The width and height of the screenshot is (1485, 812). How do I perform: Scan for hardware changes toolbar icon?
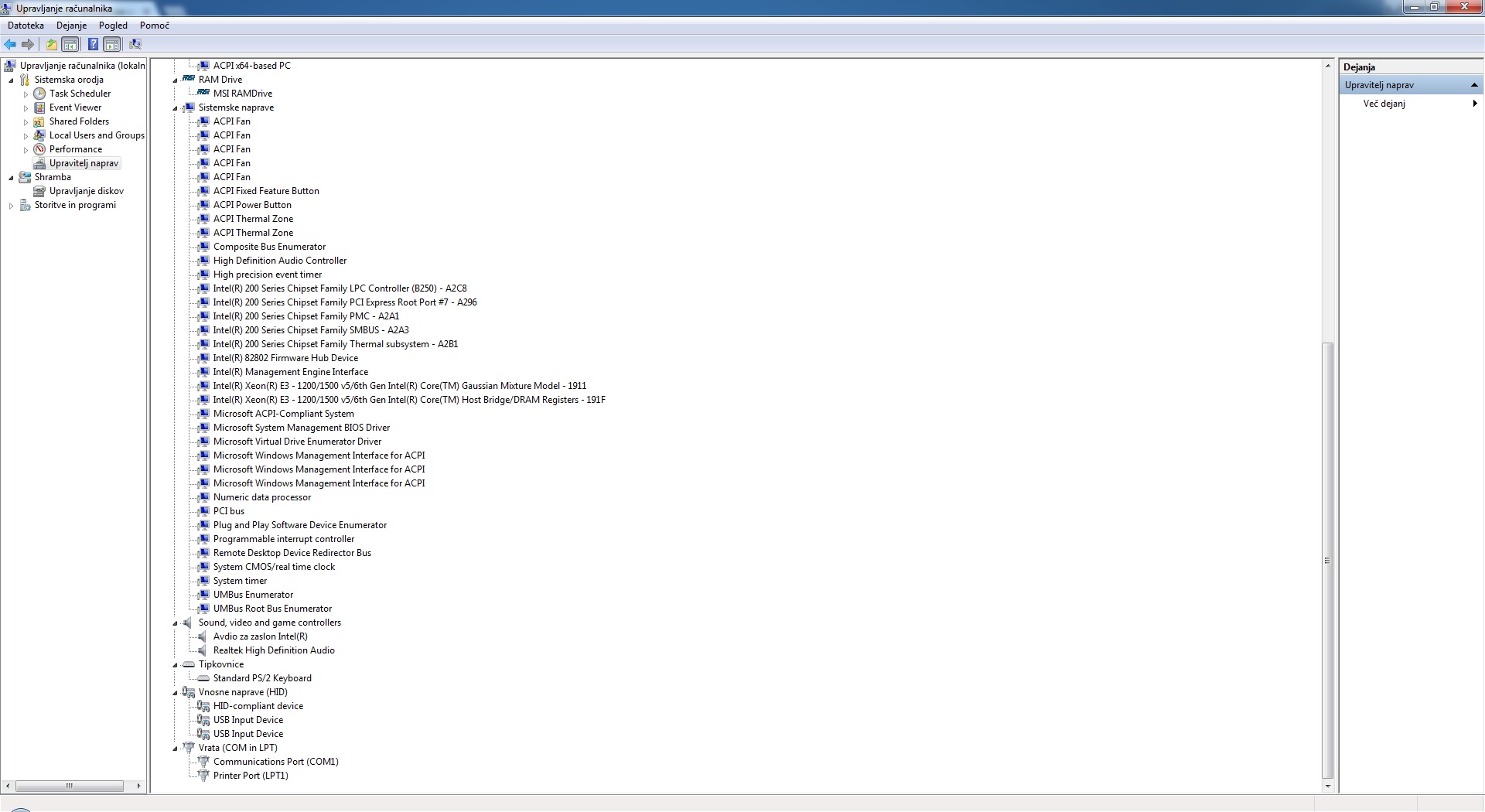[x=135, y=44]
